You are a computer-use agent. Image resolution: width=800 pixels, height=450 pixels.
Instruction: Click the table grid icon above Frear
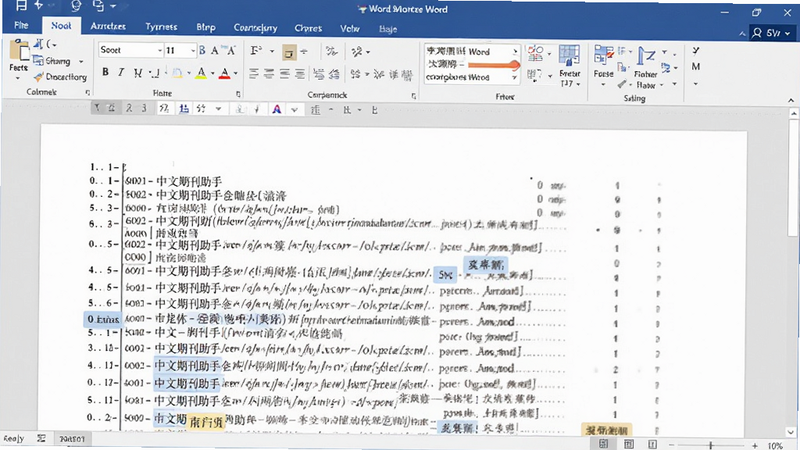coord(569,56)
